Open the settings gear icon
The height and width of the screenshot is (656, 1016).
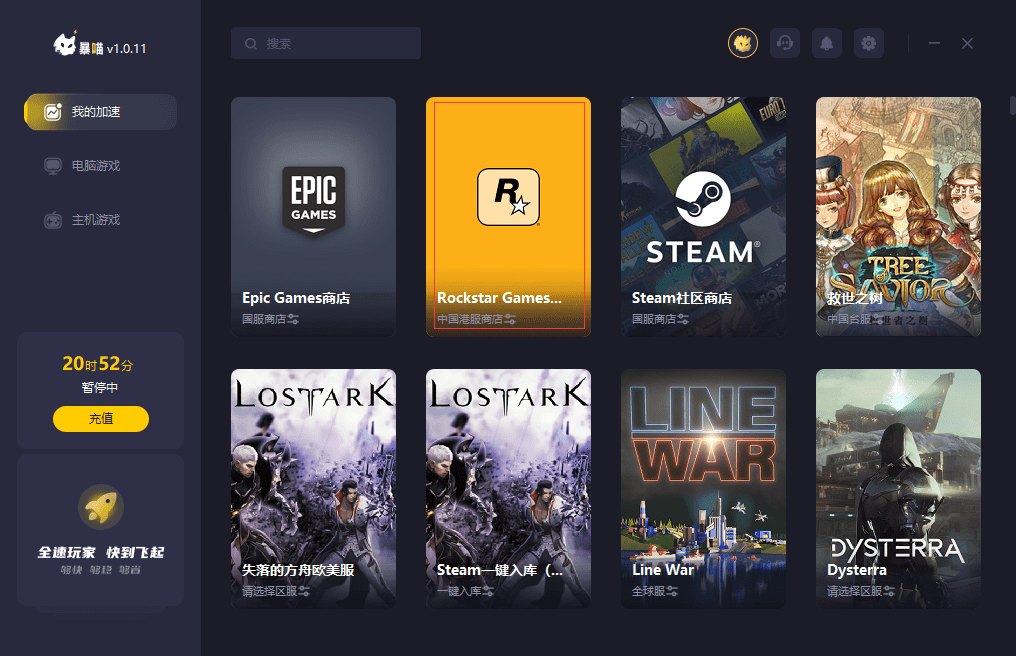pyautogui.click(x=869, y=43)
